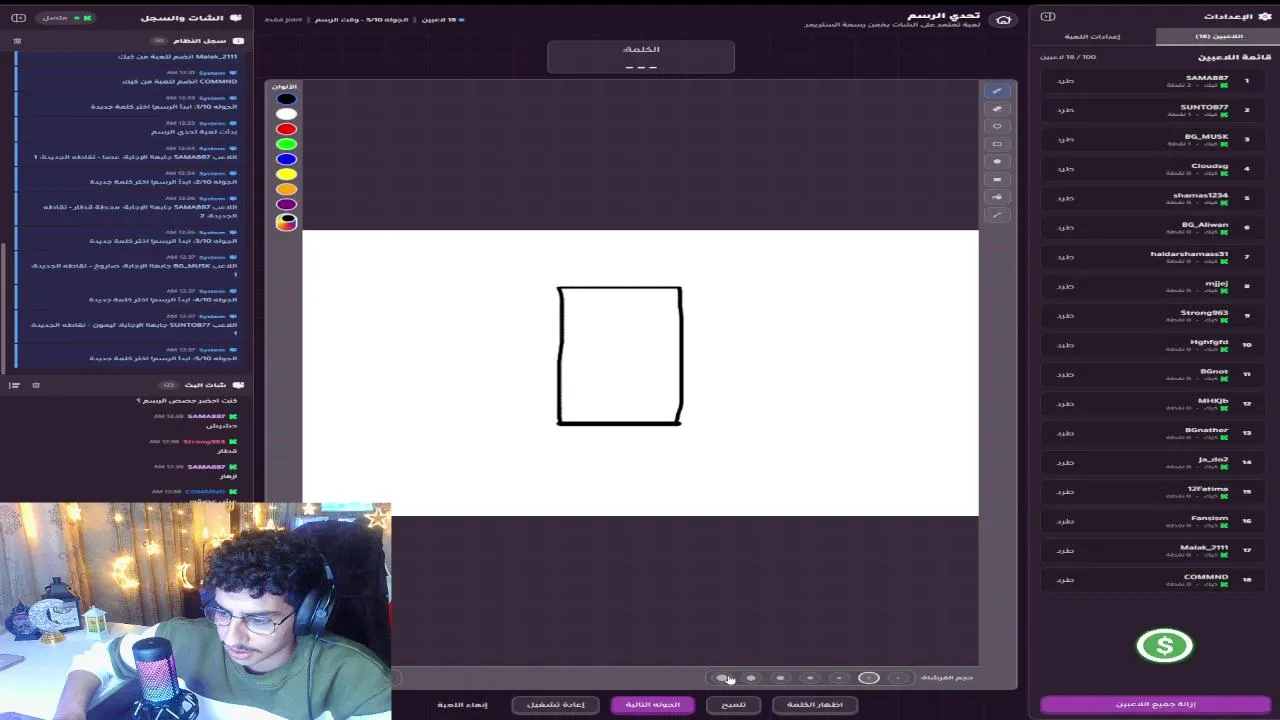
Task: Open the rainbow custom color picker
Action: point(286,222)
